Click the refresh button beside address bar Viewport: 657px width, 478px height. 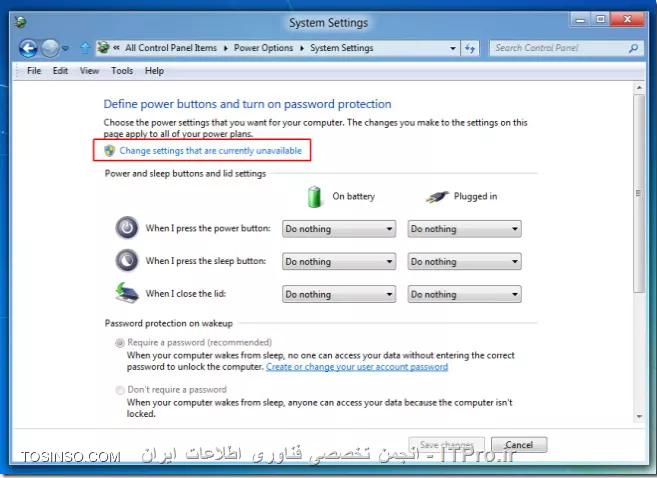pos(470,49)
